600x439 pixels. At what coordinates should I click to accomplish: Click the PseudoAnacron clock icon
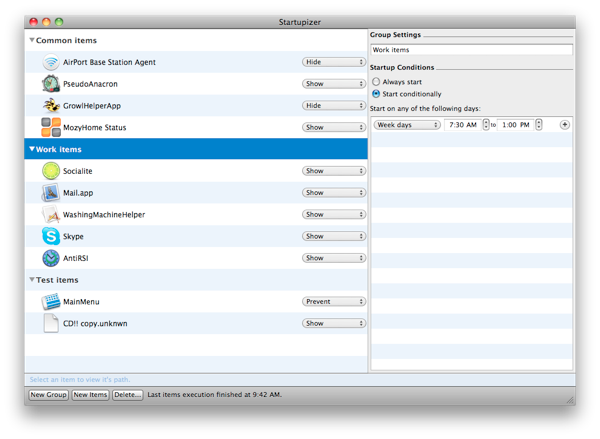pyautogui.click(x=51, y=84)
